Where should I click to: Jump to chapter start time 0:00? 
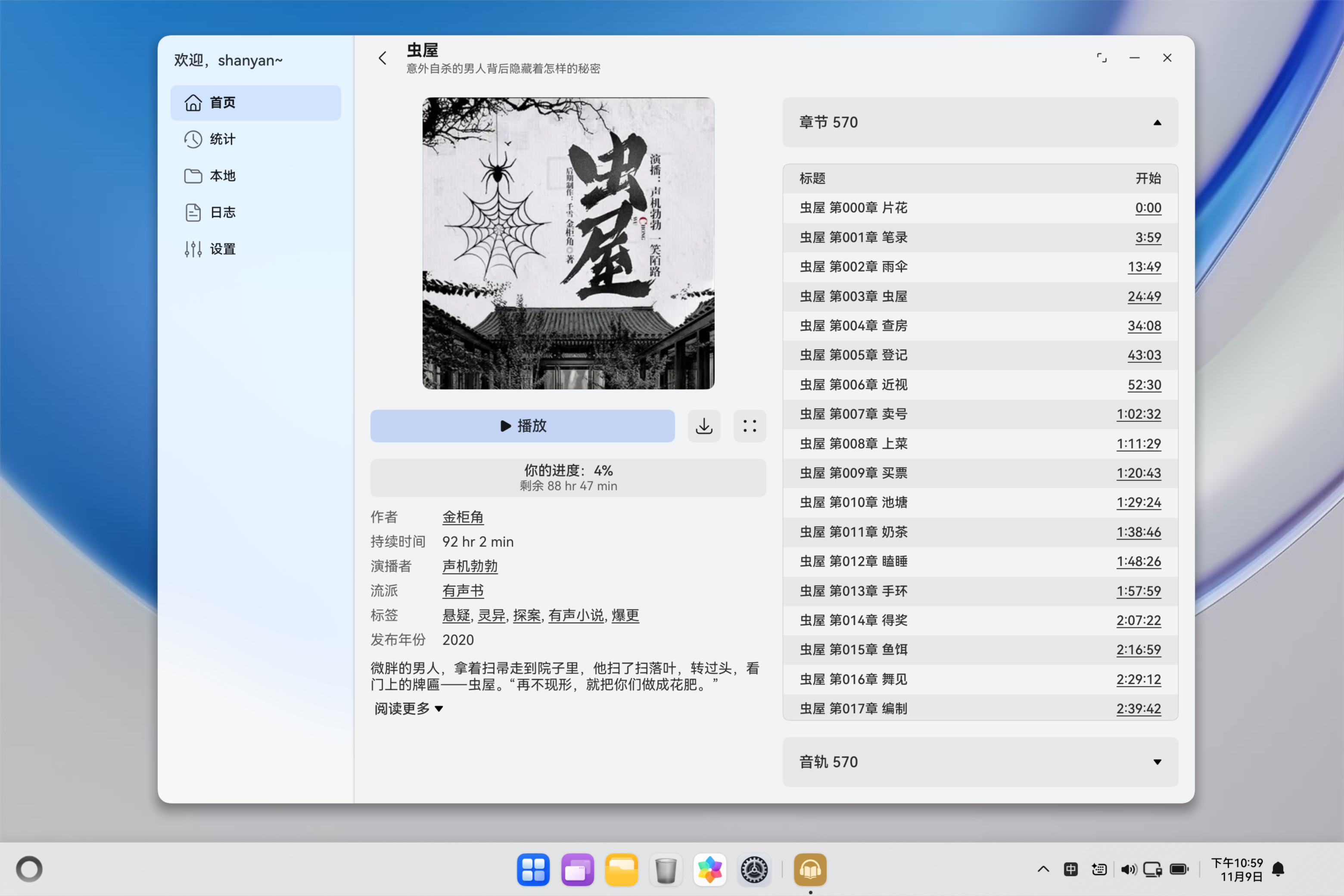1148,208
